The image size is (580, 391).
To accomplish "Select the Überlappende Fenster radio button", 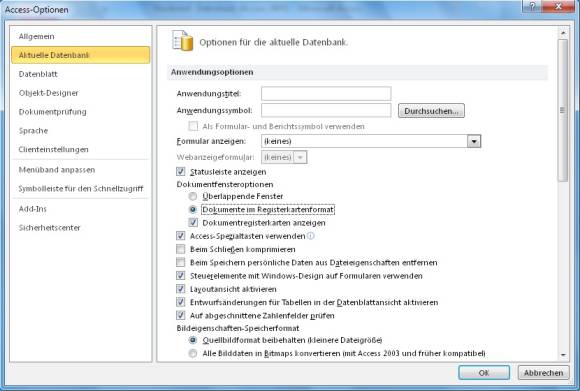I will pos(193,196).
